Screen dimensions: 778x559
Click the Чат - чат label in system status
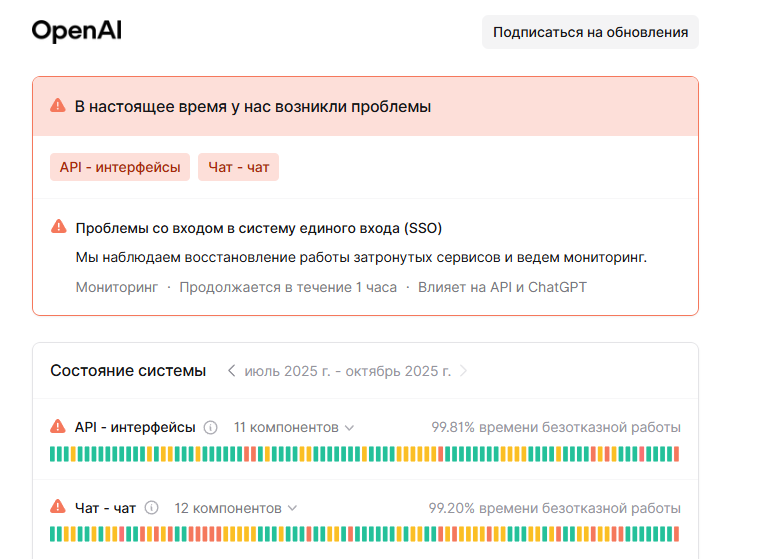[105, 508]
